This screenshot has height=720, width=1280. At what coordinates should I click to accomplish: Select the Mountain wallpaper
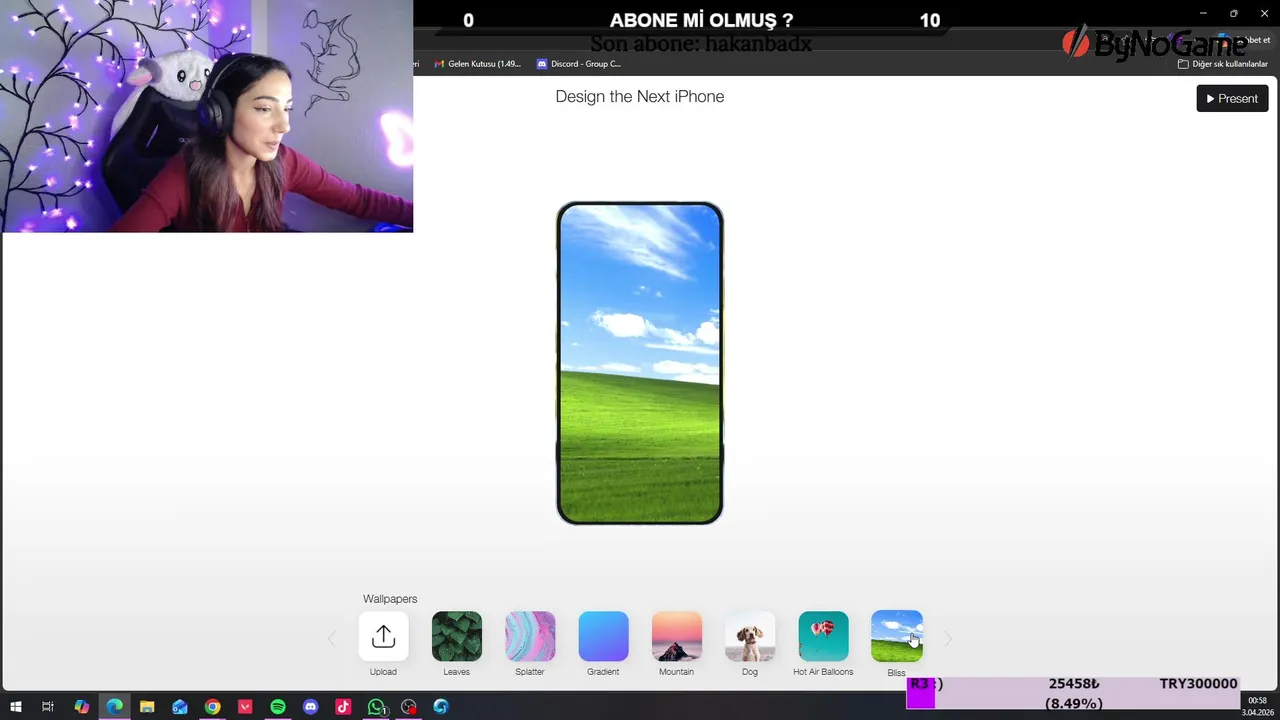[676, 636]
